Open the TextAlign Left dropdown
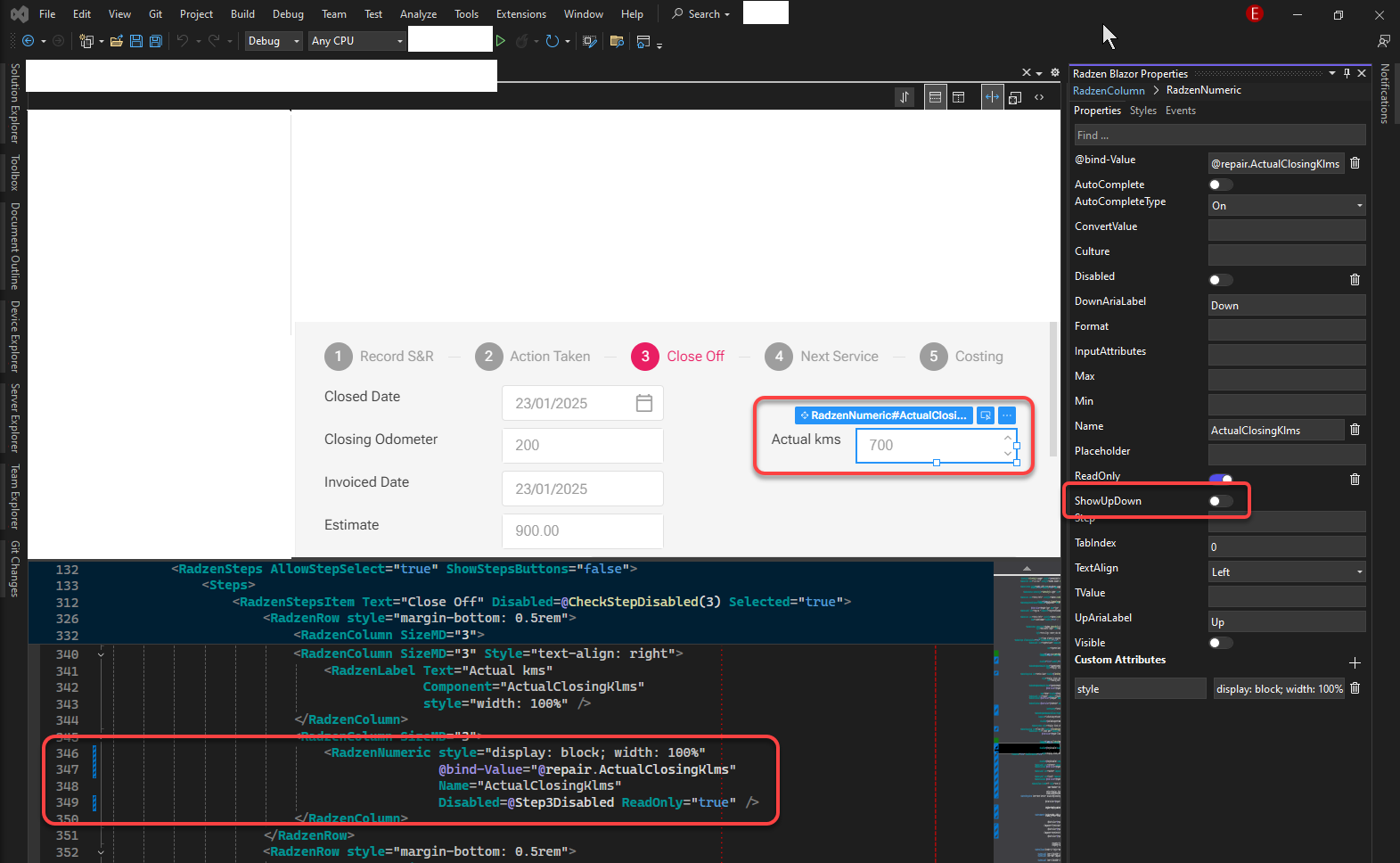The image size is (1400, 863). (1287, 571)
